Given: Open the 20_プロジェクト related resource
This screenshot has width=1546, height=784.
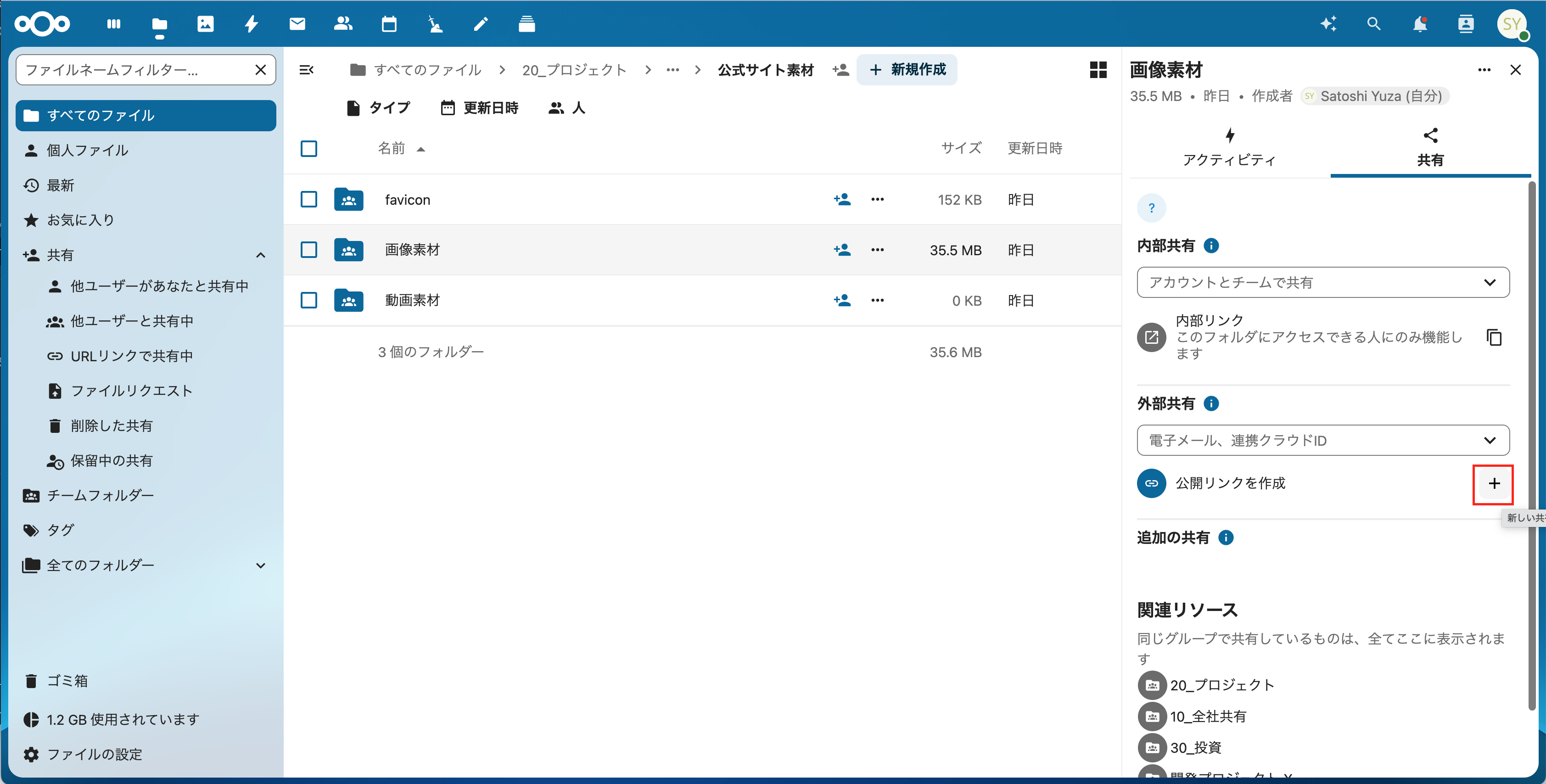Looking at the screenshot, I should coord(1221,685).
